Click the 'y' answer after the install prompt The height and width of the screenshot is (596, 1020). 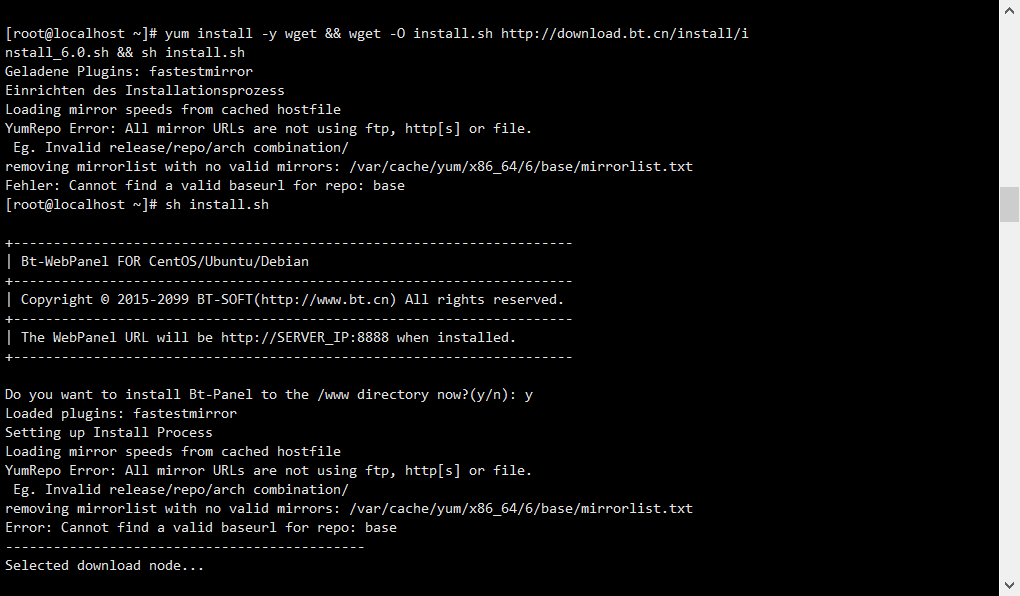(x=529, y=395)
